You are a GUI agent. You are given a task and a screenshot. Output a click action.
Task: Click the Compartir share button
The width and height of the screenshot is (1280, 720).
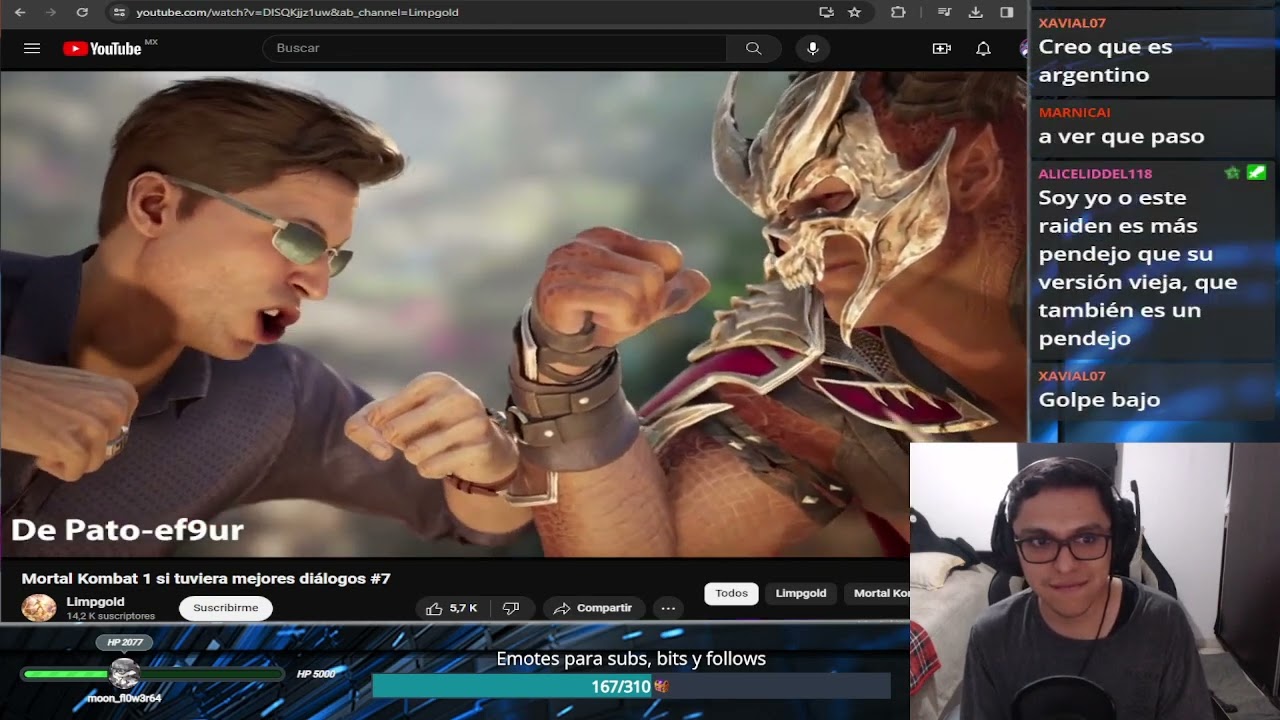point(593,608)
